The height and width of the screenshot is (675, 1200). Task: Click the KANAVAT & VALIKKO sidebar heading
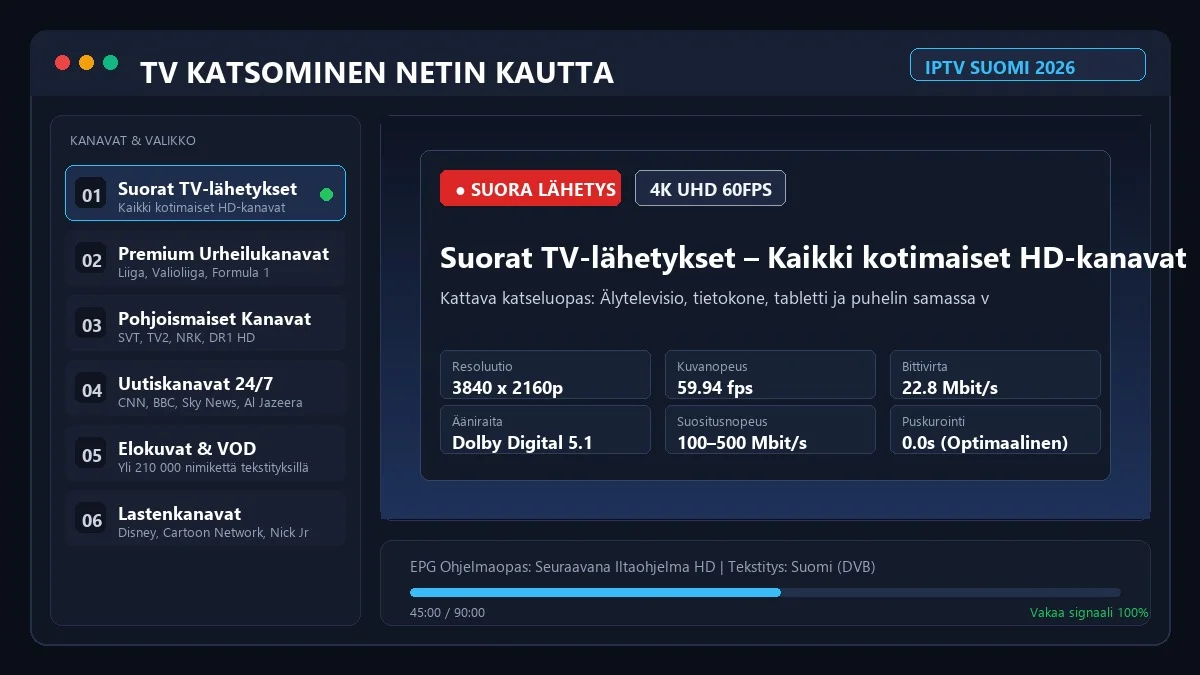tap(133, 141)
